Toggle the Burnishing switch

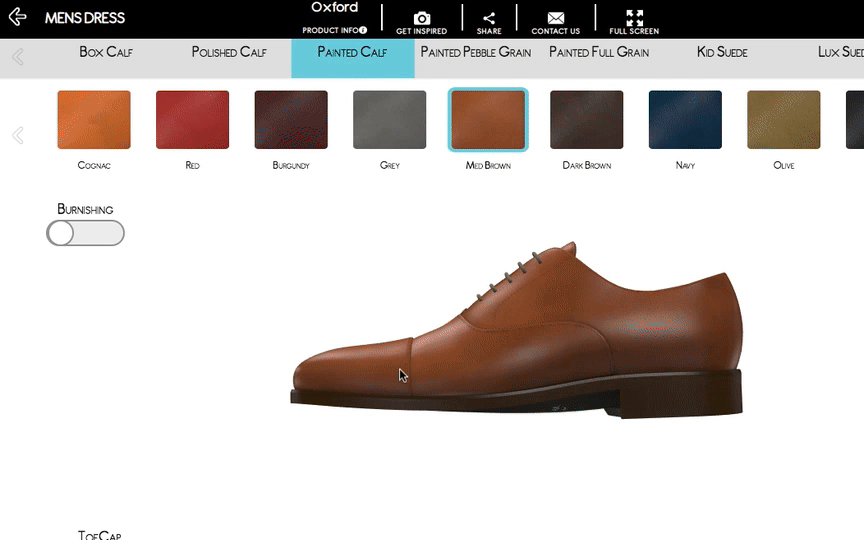85,233
